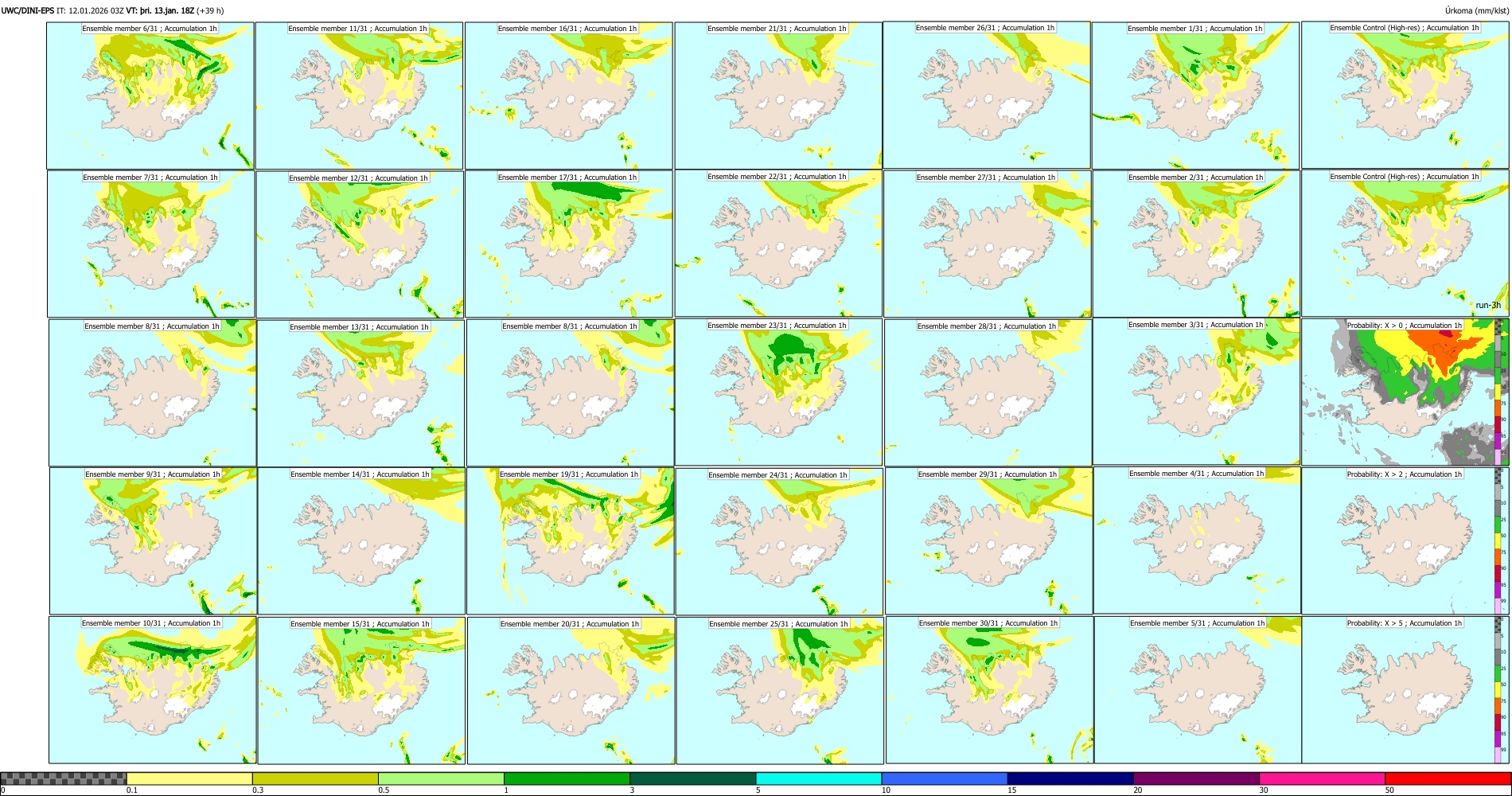The width and height of the screenshot is (1512, 796).
Task: Select the Ensemble member 30/31 map
Action: (989, 691)
